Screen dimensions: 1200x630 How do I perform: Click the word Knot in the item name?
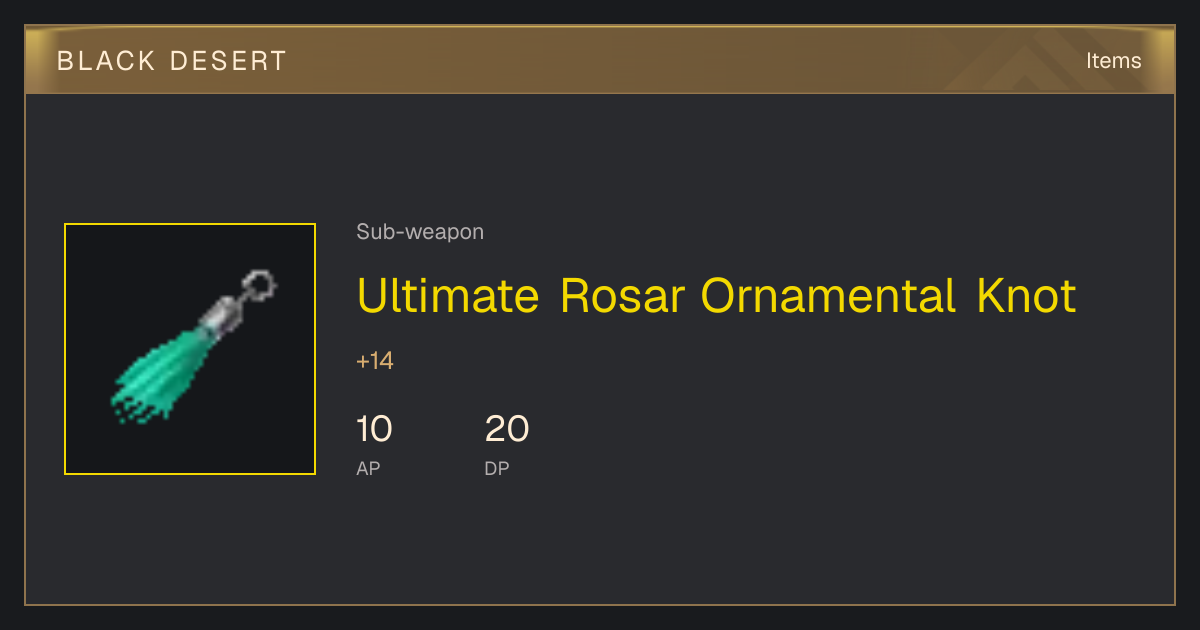[1026, 296]
